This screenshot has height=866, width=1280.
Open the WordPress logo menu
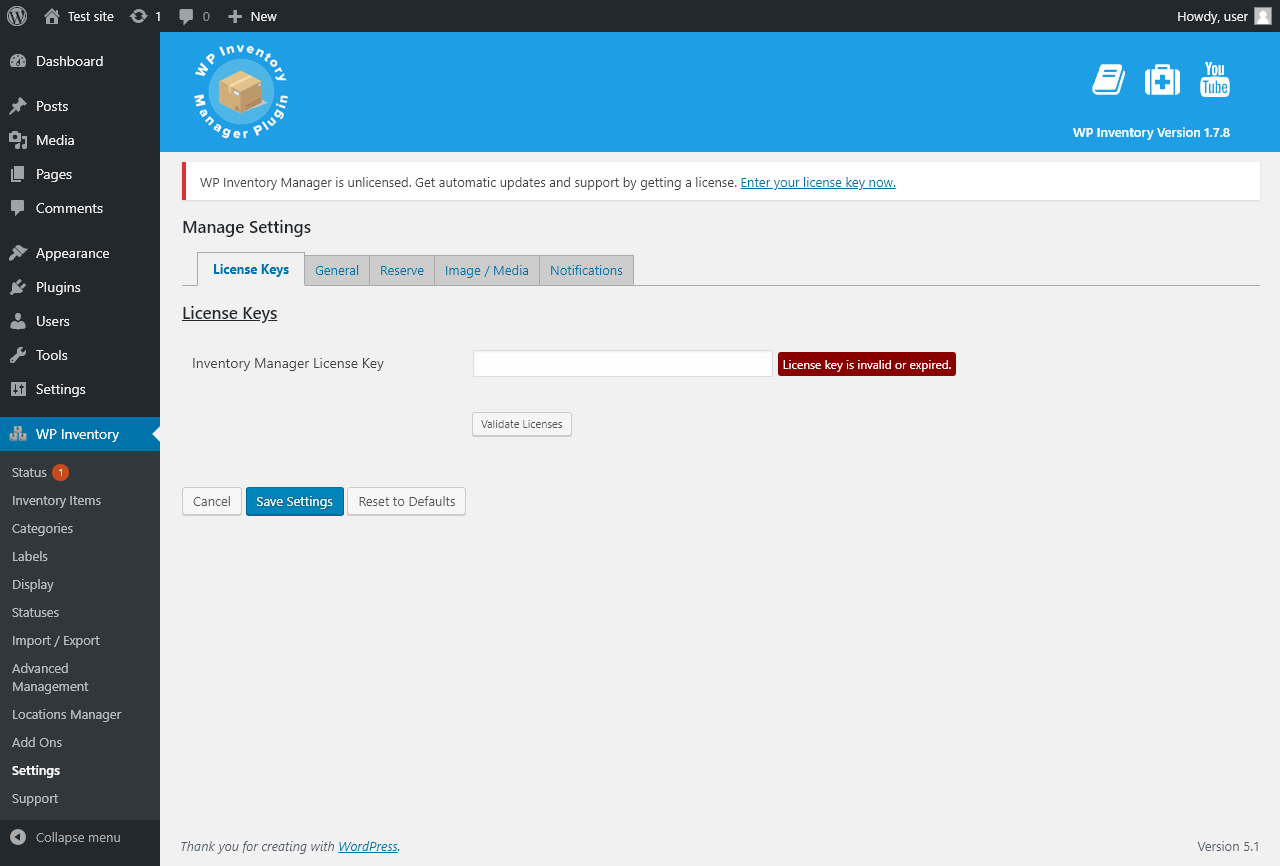pyautogui.click(x=17, y=16)
